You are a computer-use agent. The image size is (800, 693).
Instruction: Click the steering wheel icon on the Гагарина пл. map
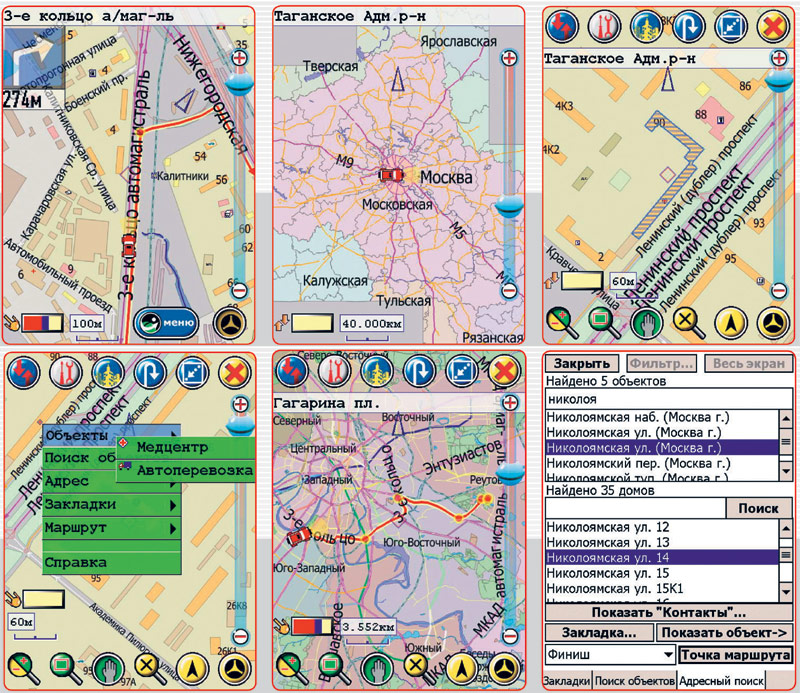point(504,669)
